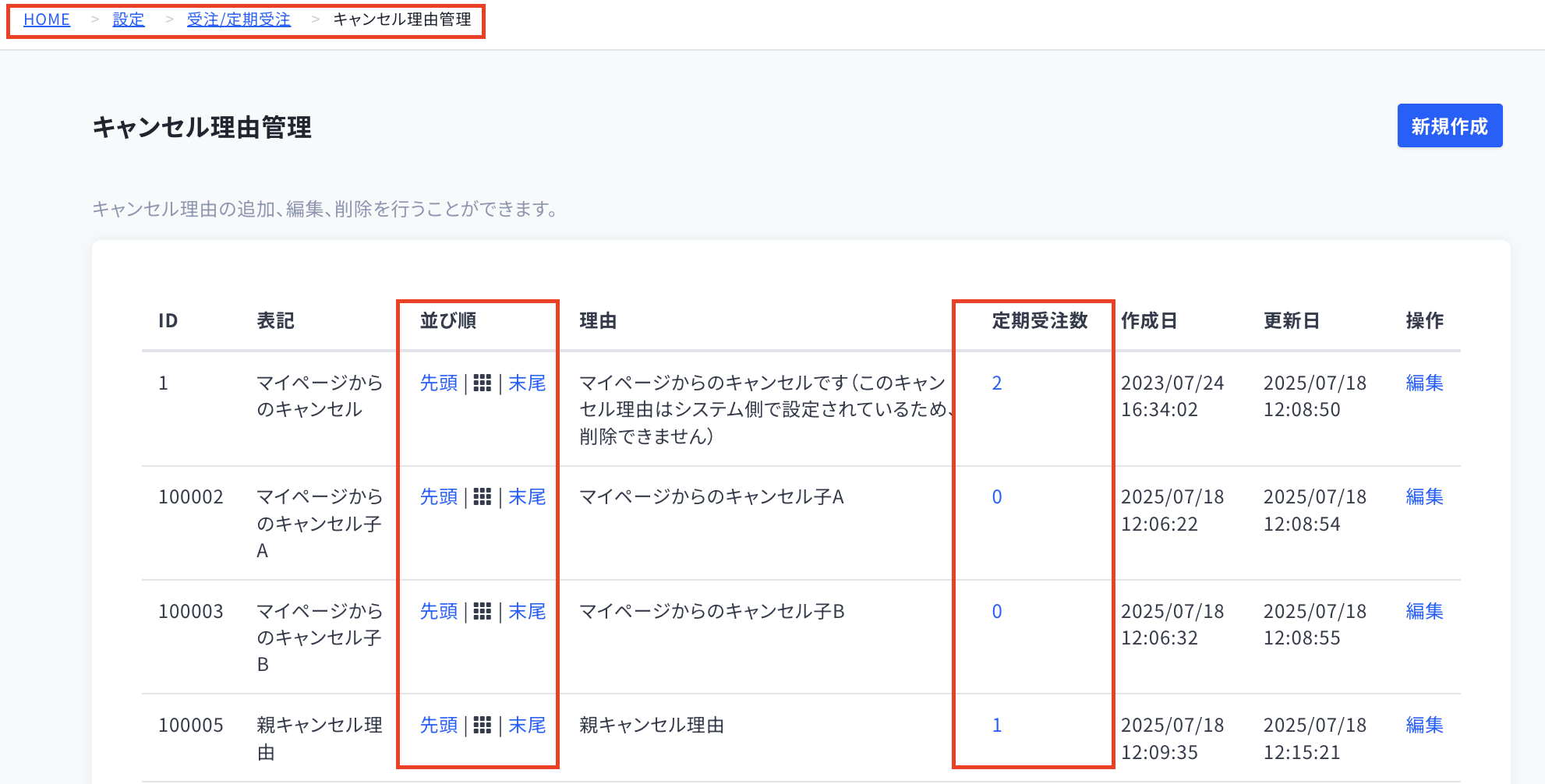Click 編集 for row 100003

1424,612
